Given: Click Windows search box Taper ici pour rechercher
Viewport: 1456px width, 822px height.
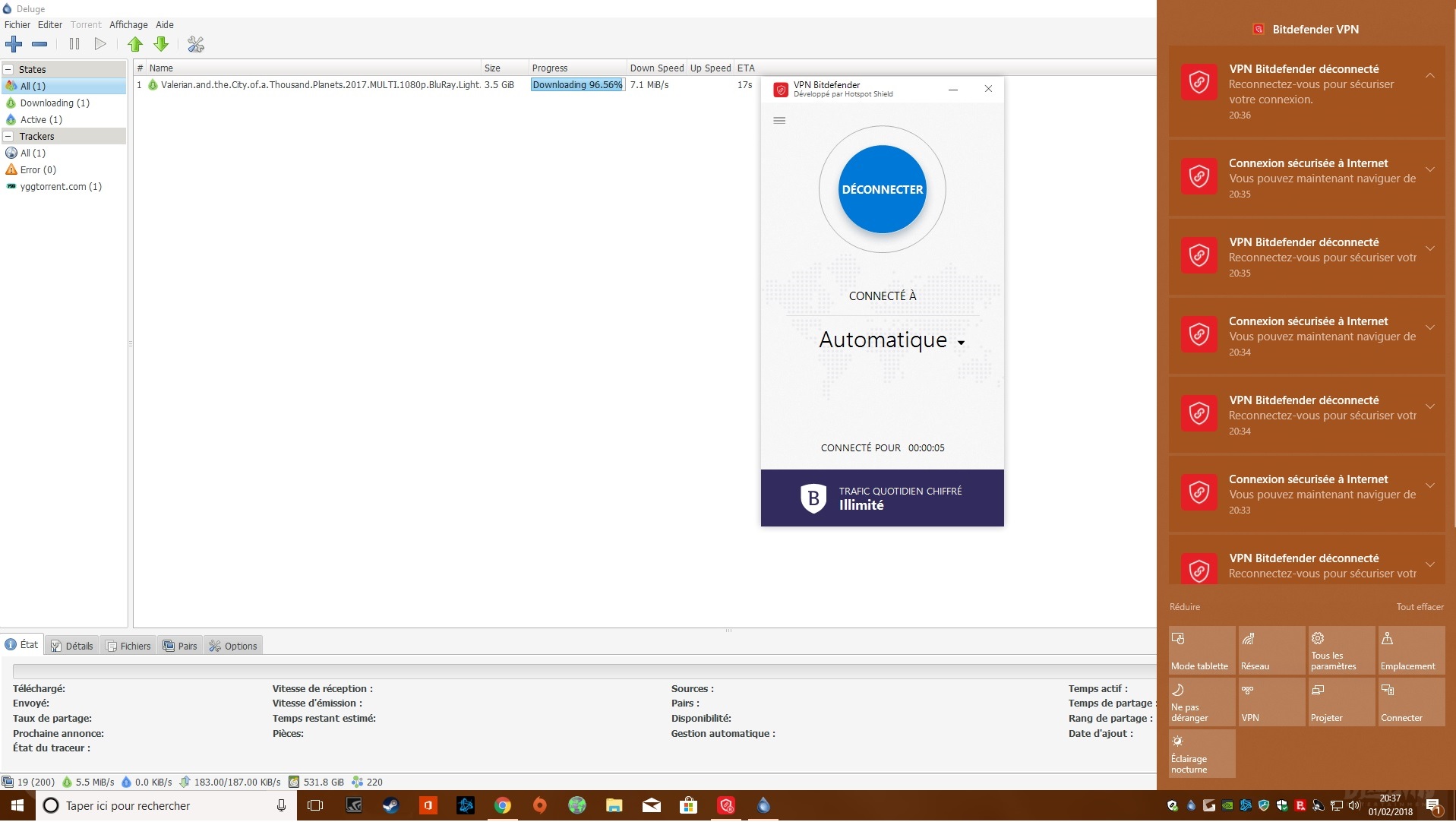Looking at the screenshot, I should 165,805.
